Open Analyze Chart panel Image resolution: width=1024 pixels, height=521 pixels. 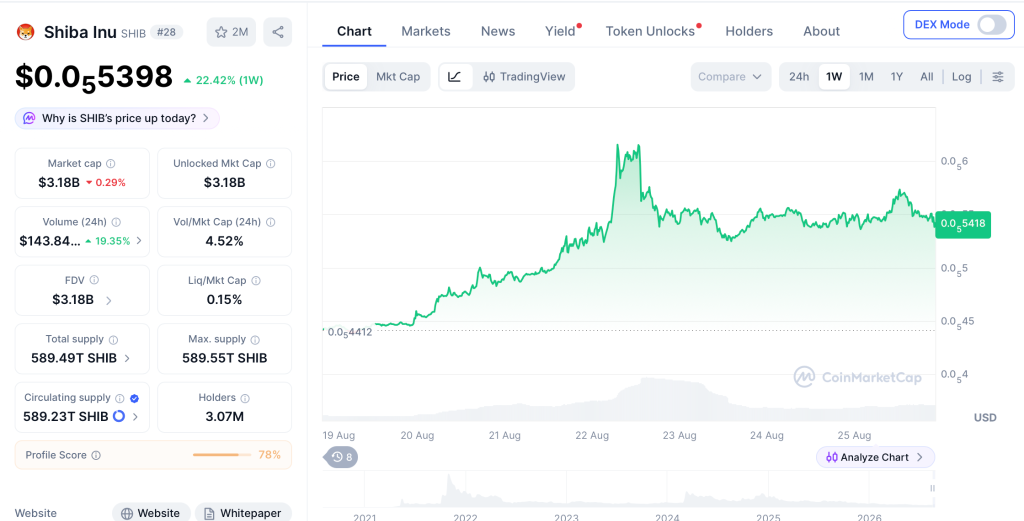(x=875, y=457)
